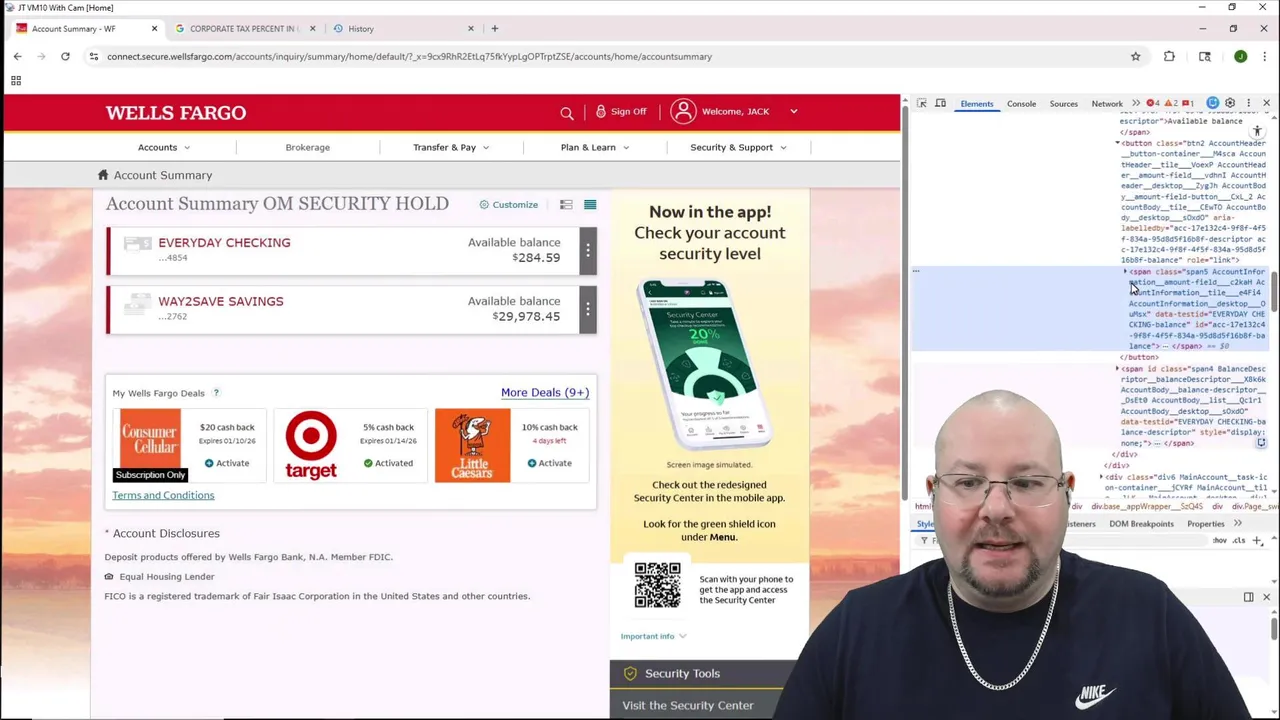Viewport: 1280px width, 720px height.
Task: Expand the Accounts navigation menu
Action: pos(163,147)
